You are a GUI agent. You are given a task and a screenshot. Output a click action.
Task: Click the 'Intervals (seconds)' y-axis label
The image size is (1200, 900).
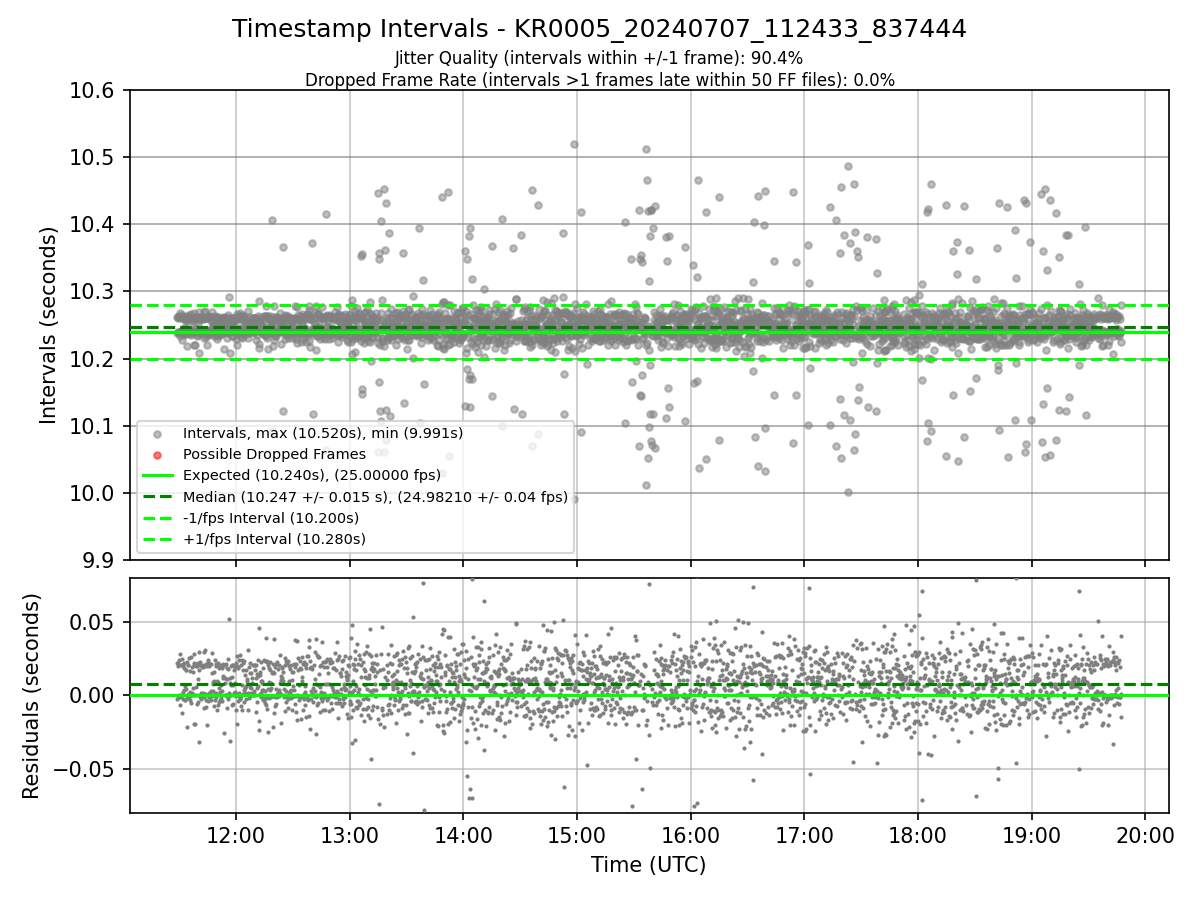pyautogui.click(x=49, y=325)
